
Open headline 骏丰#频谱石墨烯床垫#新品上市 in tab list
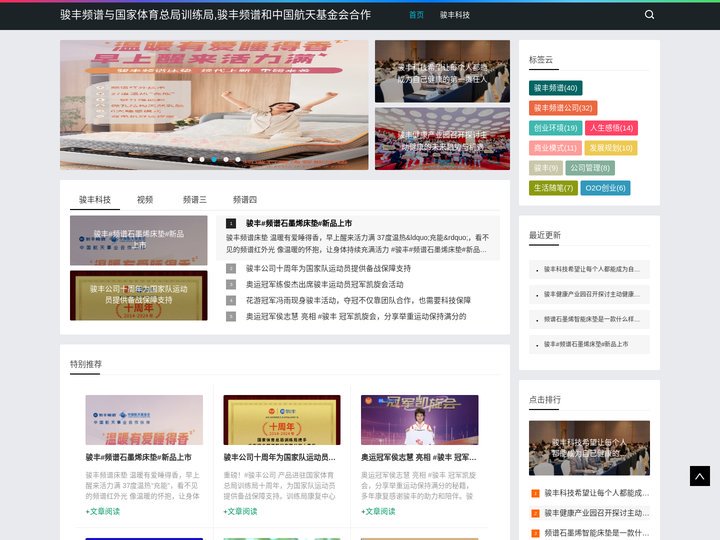click(x=299, y=223)
